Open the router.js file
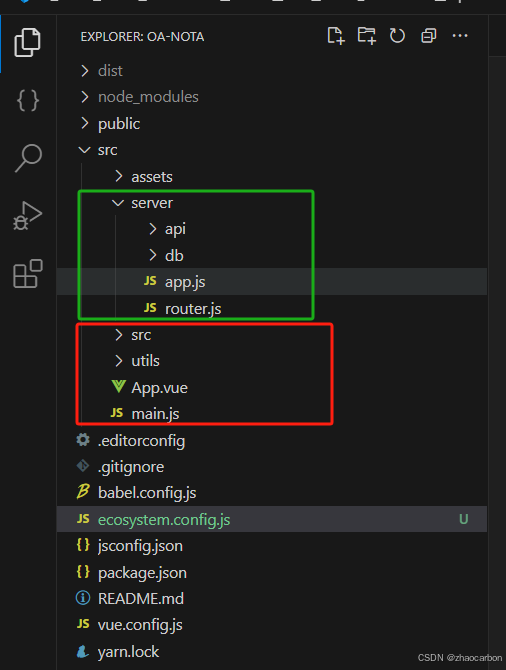The height and width of the screenshot is (670, 506). click(272, 308)
